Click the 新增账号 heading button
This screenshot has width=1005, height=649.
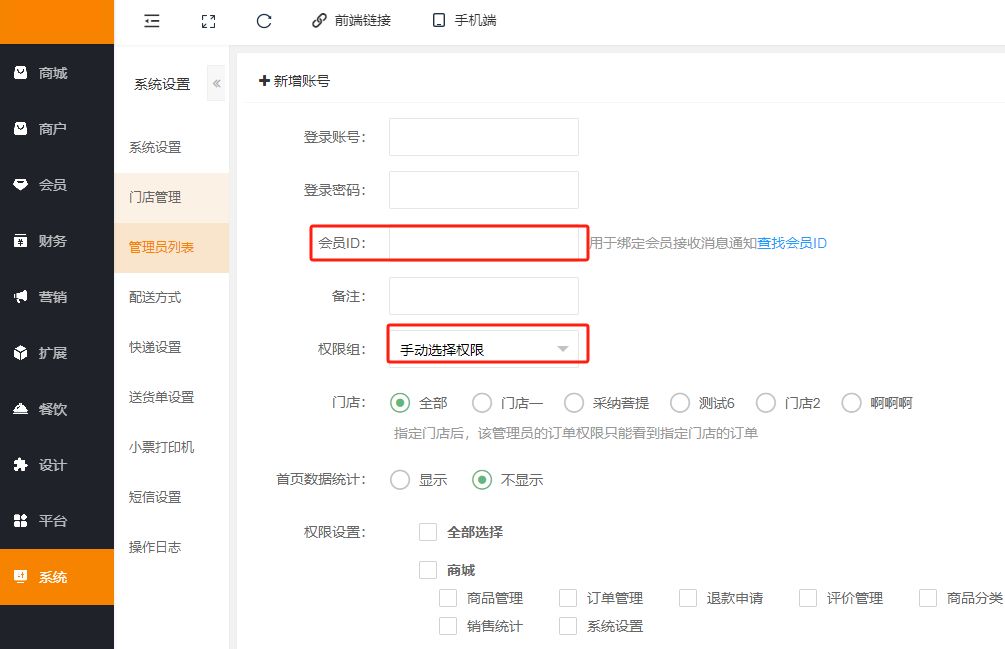pos(294,81)
